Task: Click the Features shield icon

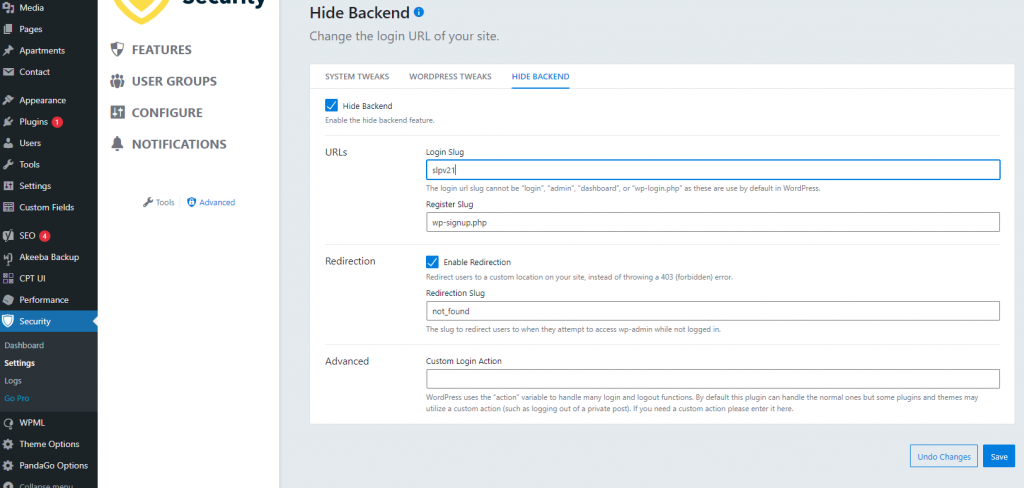Action: point(117,50)
